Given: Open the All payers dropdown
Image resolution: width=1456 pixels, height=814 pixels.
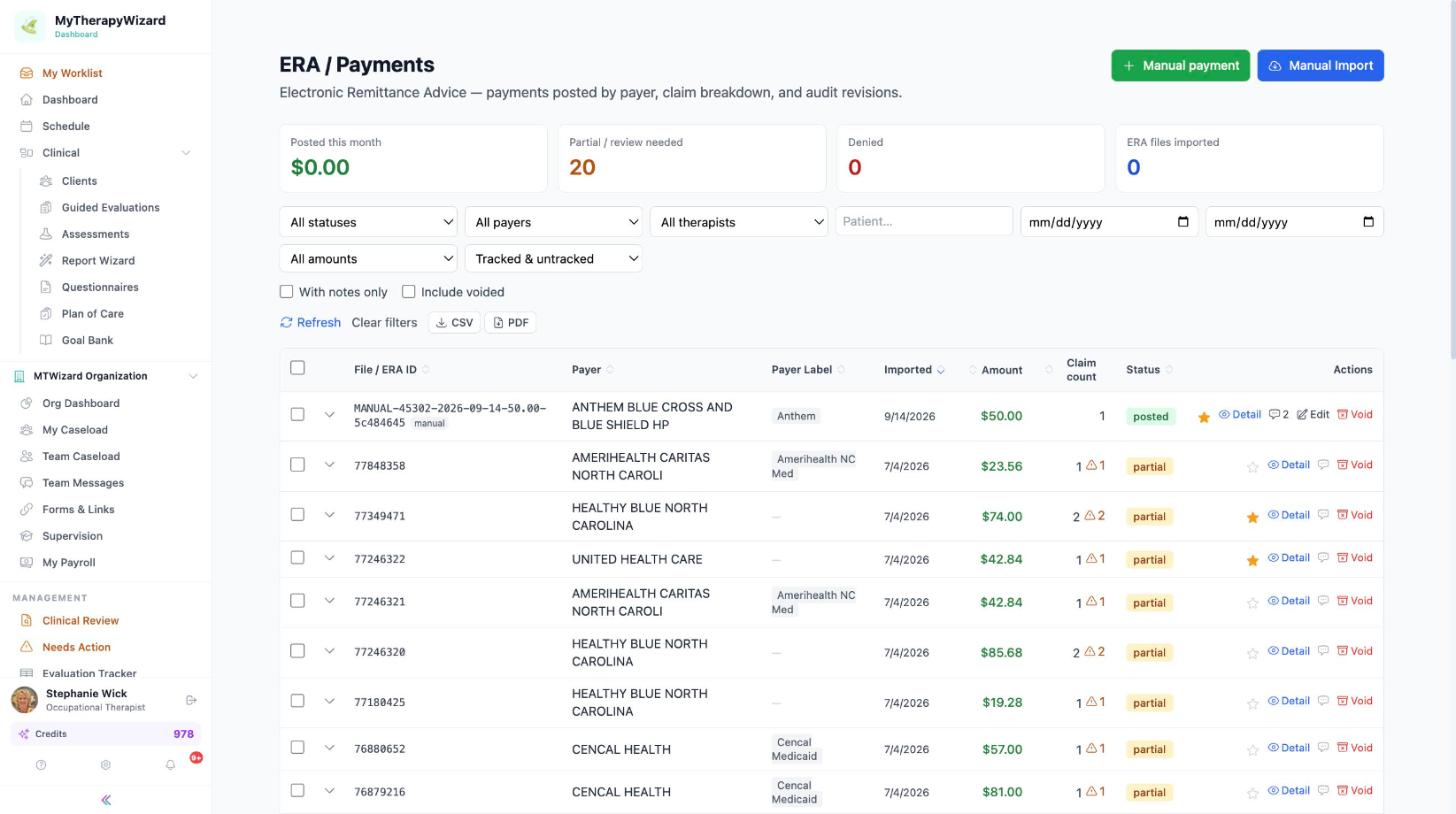Looking at the screenshot, I should [553, 222].
